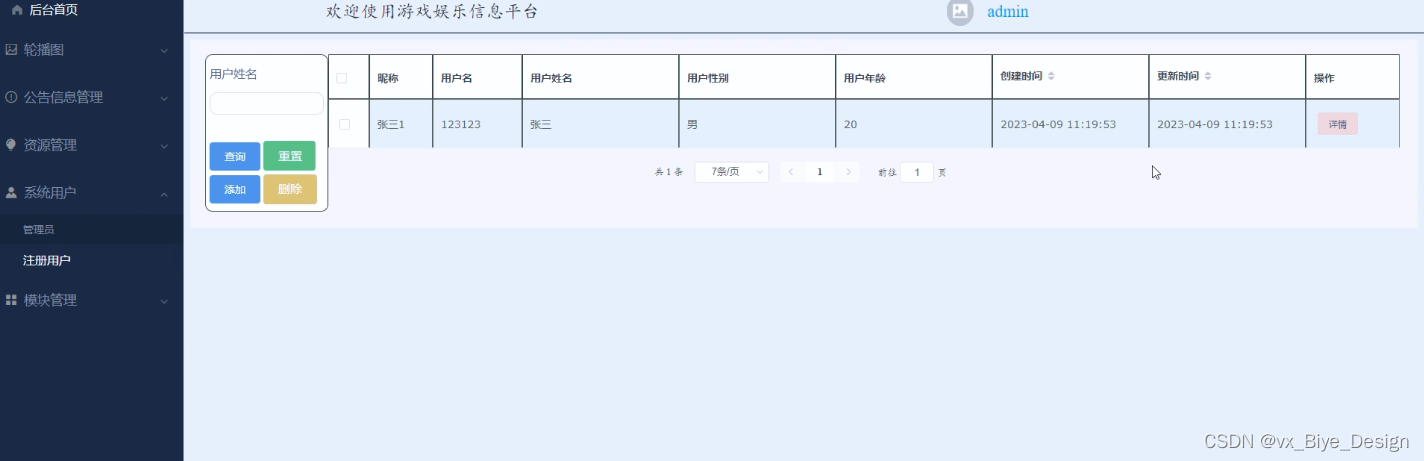Click the 创建时间 column header
Image resolution: width=1424 pixels, height=461 pixels.
[x=1070, y=77]
